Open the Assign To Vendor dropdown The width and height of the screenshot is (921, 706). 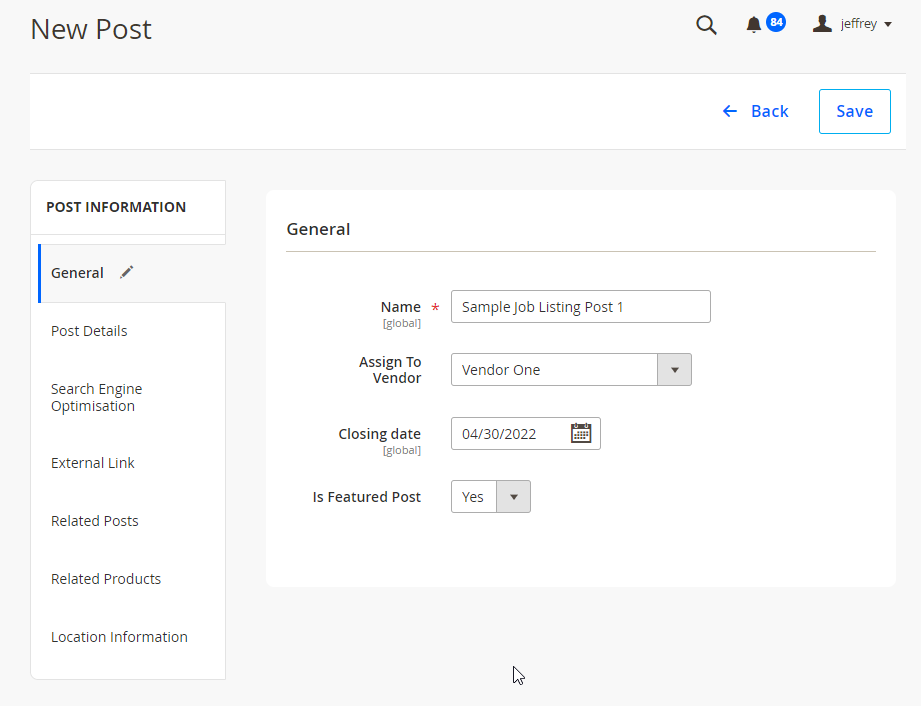coord(571,369)
